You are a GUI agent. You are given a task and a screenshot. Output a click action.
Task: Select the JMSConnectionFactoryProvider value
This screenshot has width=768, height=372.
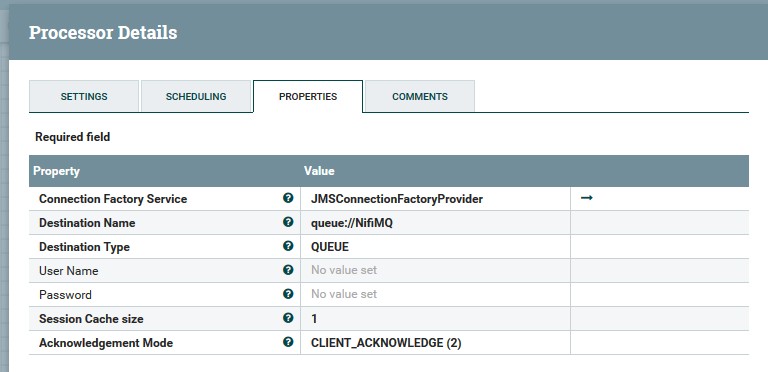(x=397, y=199)
